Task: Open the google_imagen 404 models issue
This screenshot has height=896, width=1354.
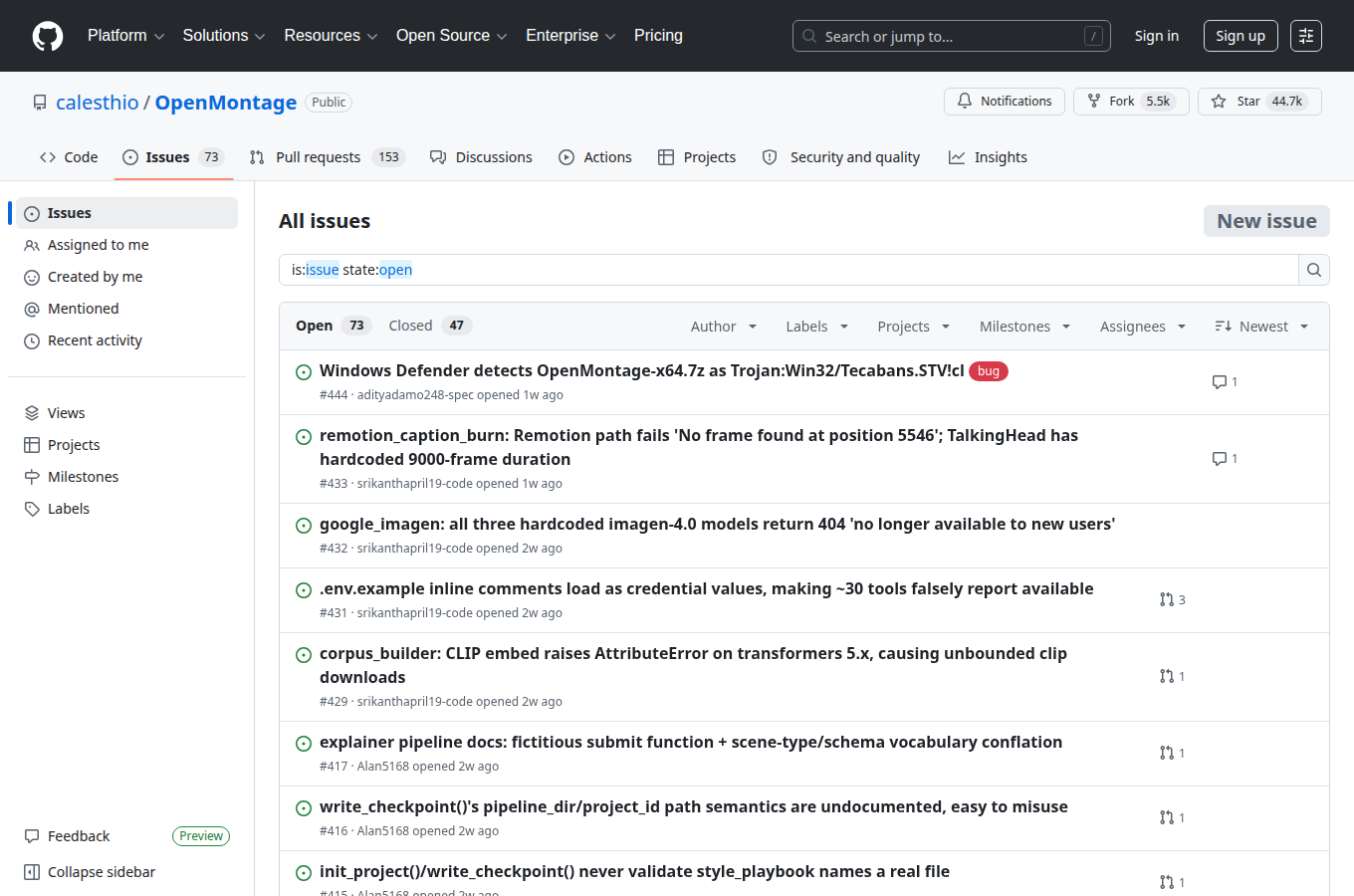Action: 717,524
